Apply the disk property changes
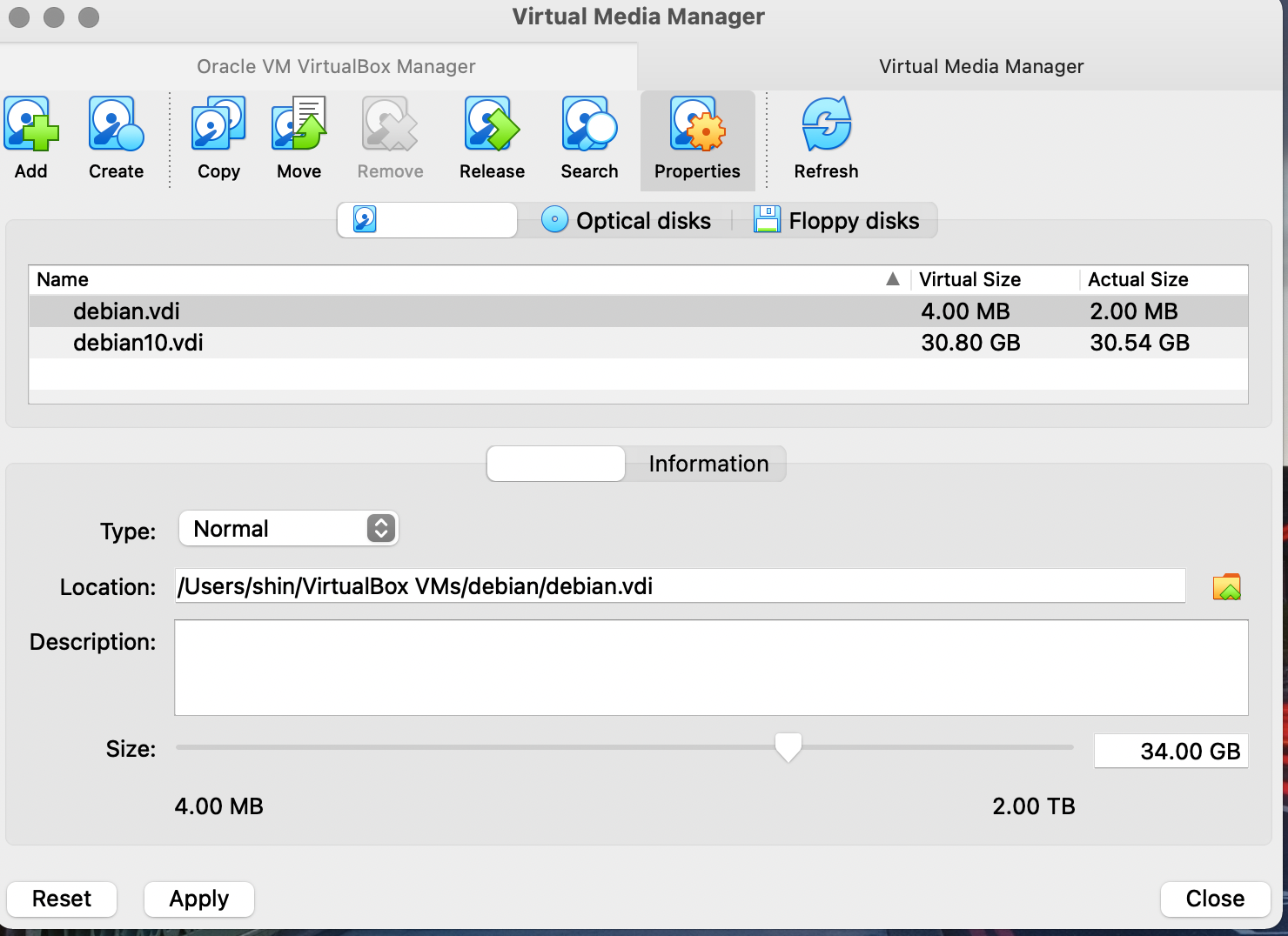Viewport: 1288px width, 936px height. pos(198,899)
